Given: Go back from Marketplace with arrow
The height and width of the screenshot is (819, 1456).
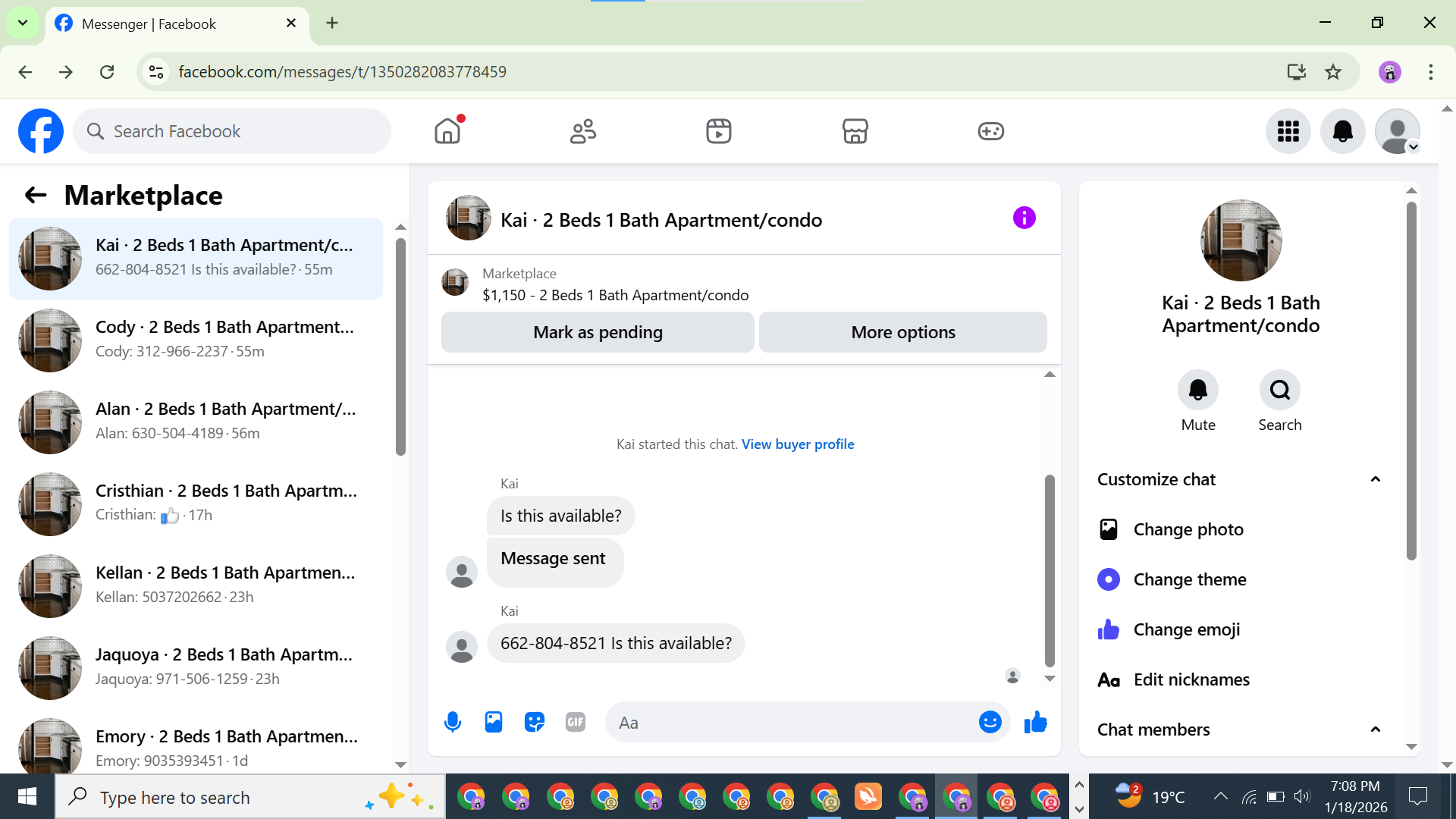Looking at the screenshot, I should (36, 196).
